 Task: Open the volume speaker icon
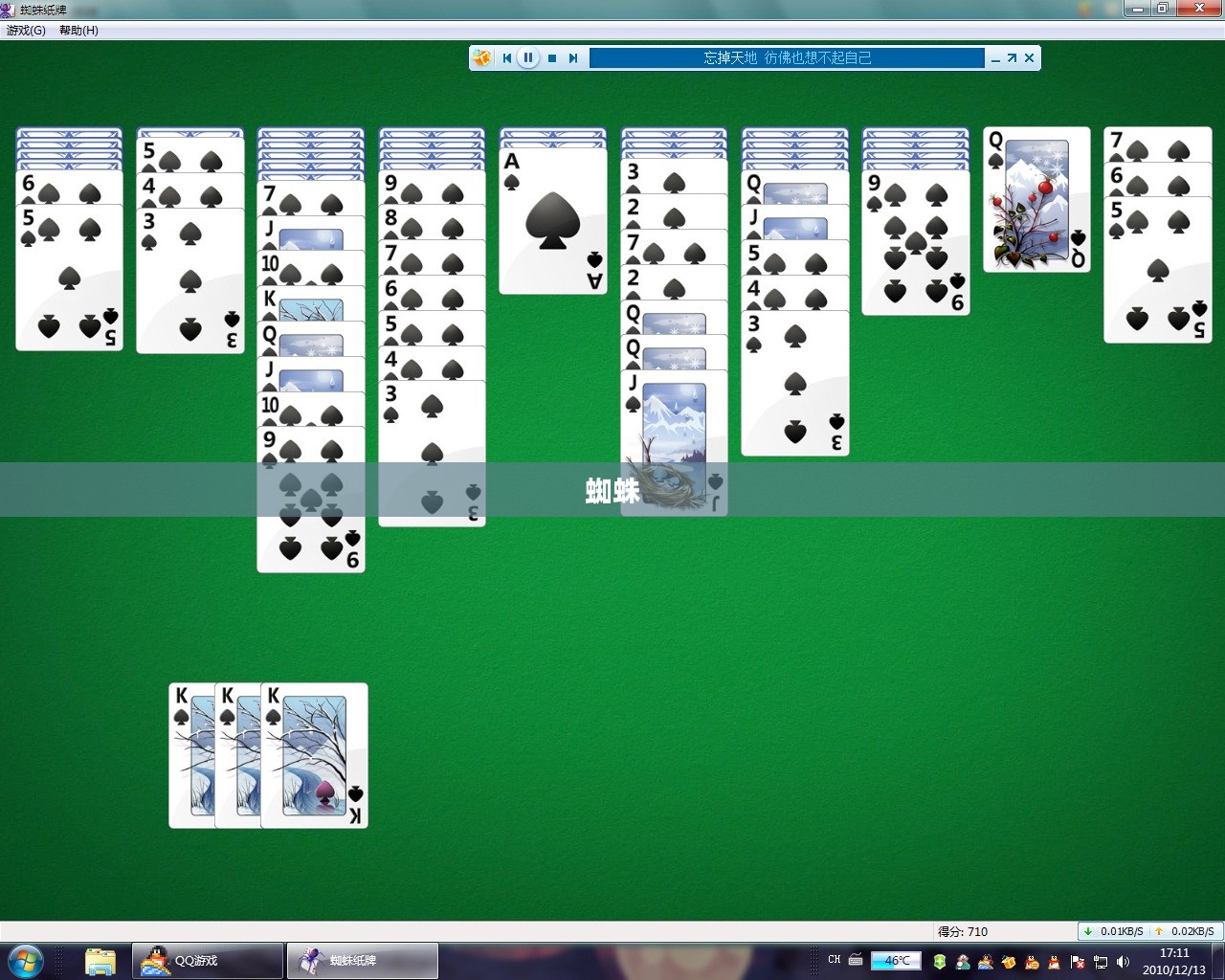coord(1123,962)
